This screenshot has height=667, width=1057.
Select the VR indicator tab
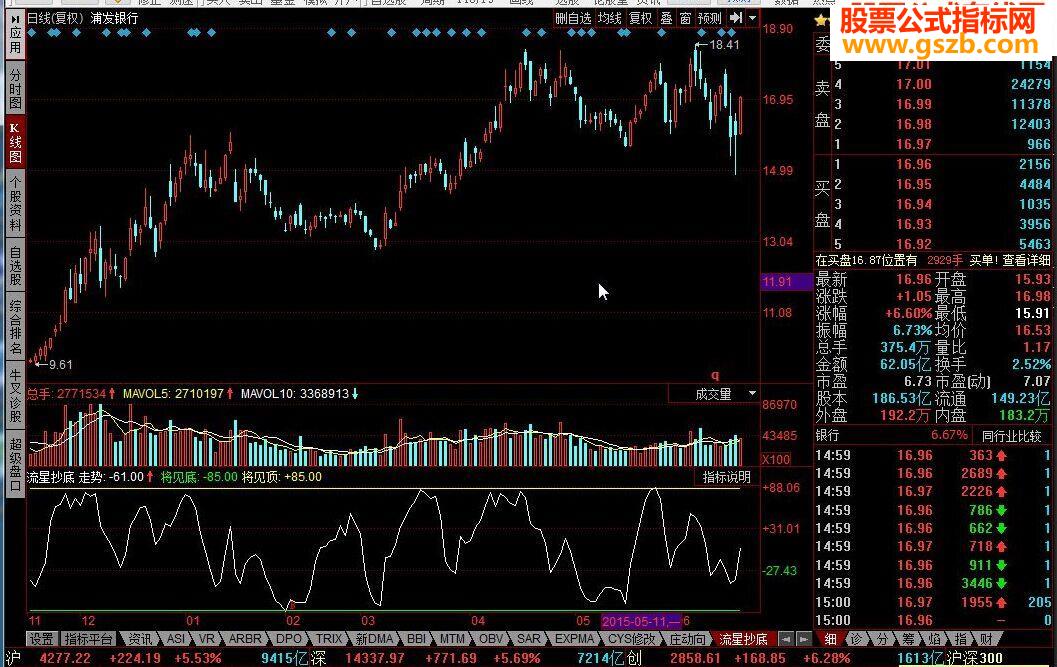tap(206, 639)
